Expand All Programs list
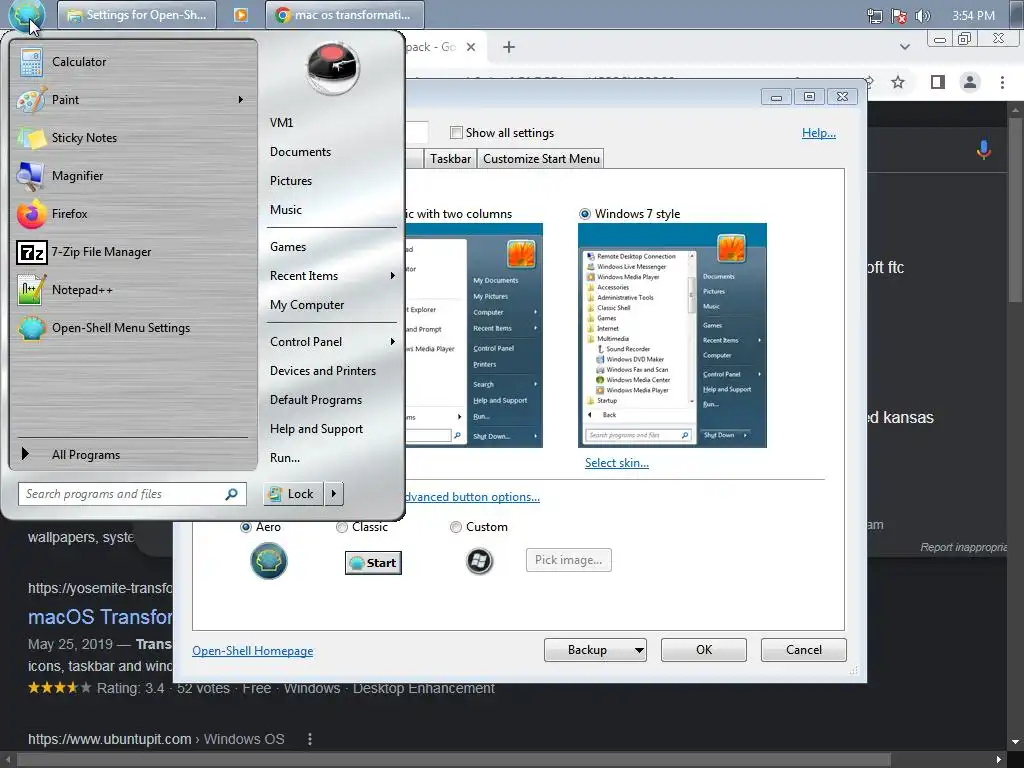The height and width of the screenshot is (768, 1024). click(133, 455)
